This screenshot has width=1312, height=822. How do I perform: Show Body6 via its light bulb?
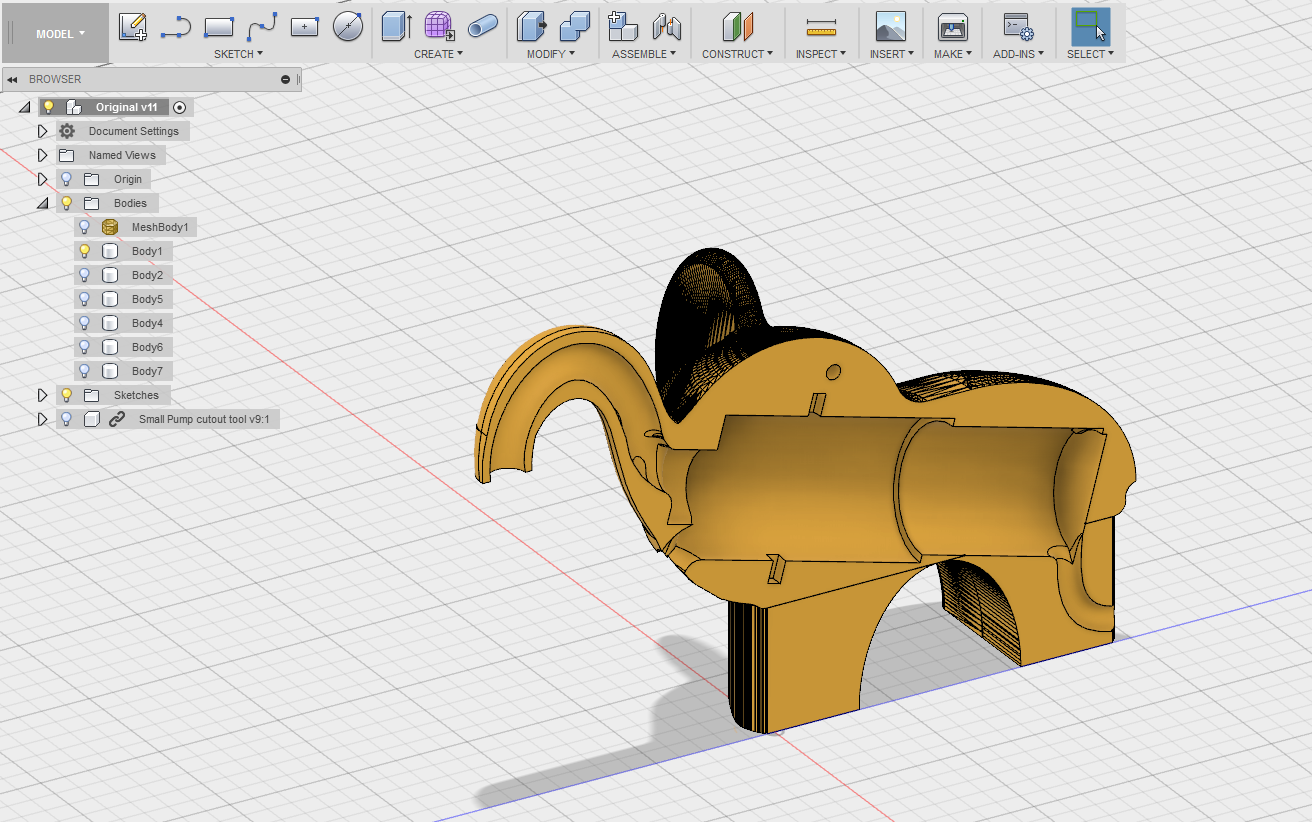click(x=85, y=347)
